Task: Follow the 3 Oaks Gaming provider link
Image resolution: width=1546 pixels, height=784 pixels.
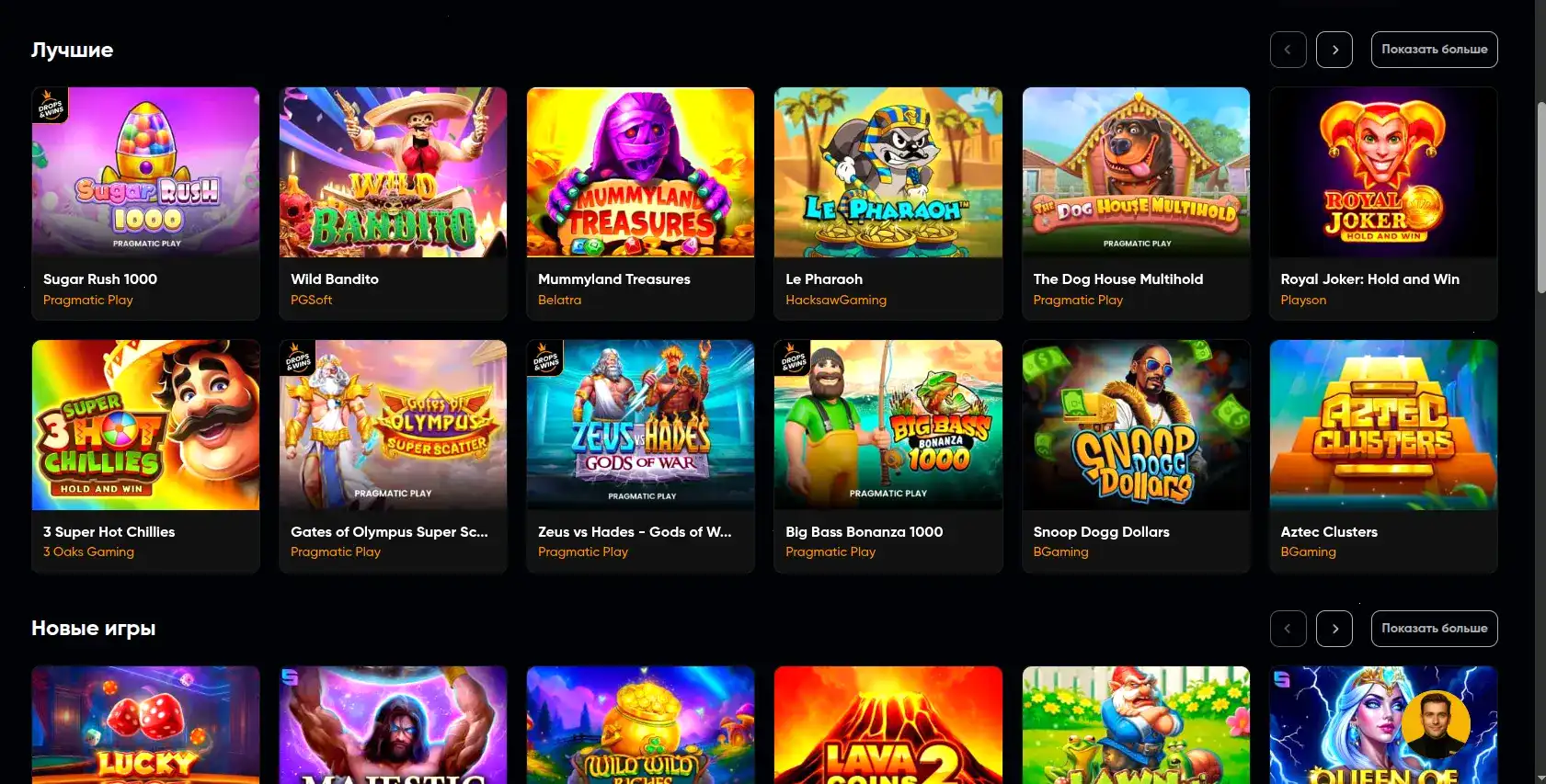Action: point(88,551)
